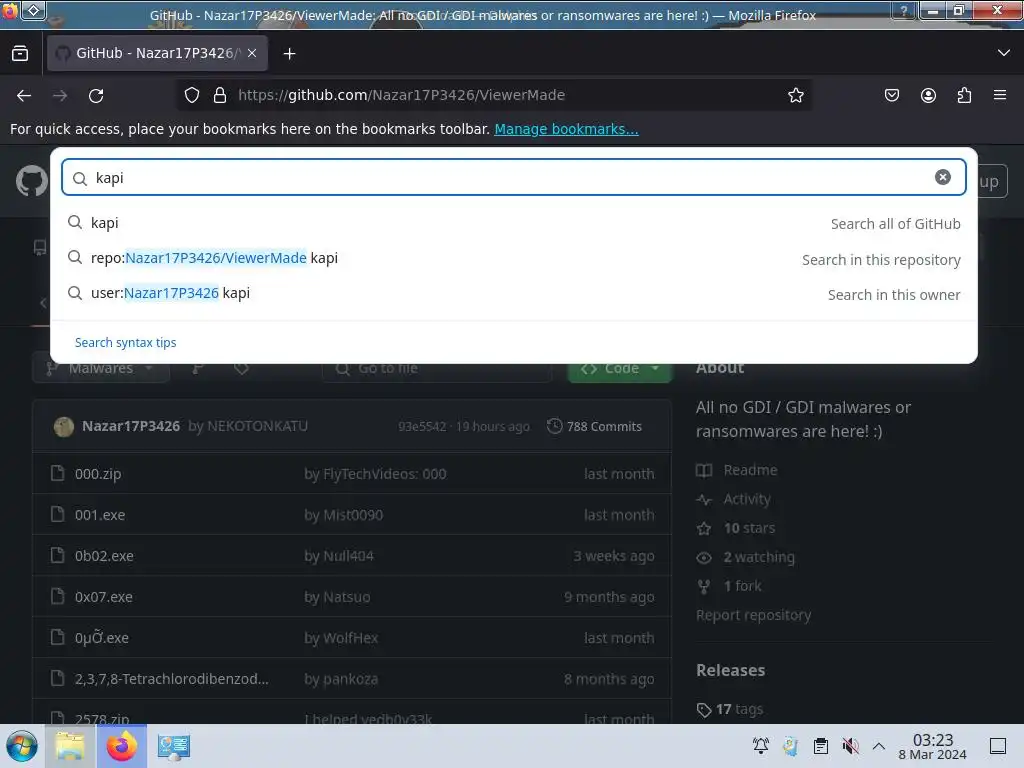
Task: Open GitHub logo home
Action: point(32,181)
